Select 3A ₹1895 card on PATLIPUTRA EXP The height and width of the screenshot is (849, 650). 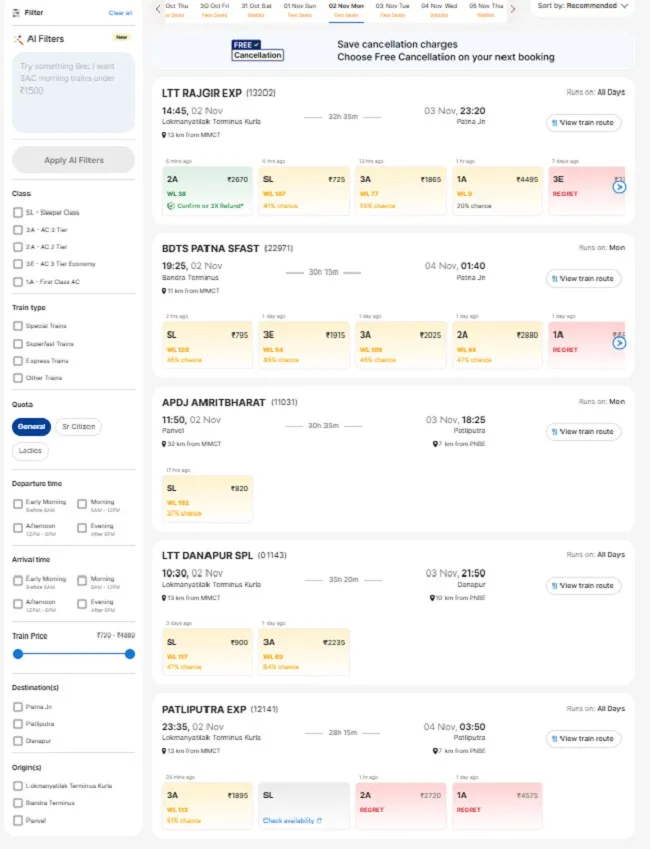(x=207, y=806)
